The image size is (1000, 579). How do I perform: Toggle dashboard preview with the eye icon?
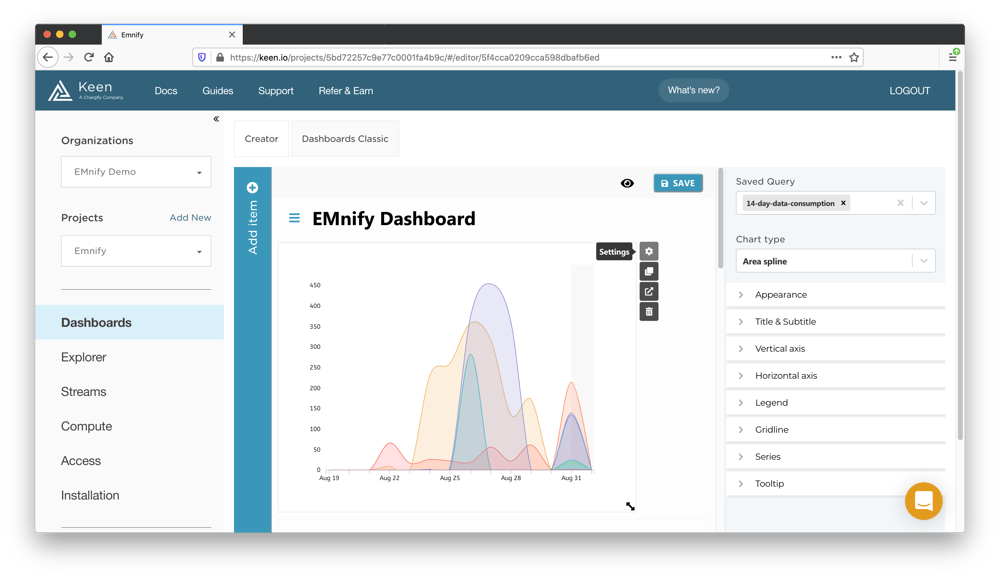pyautogui.click(x=628, y=183)
